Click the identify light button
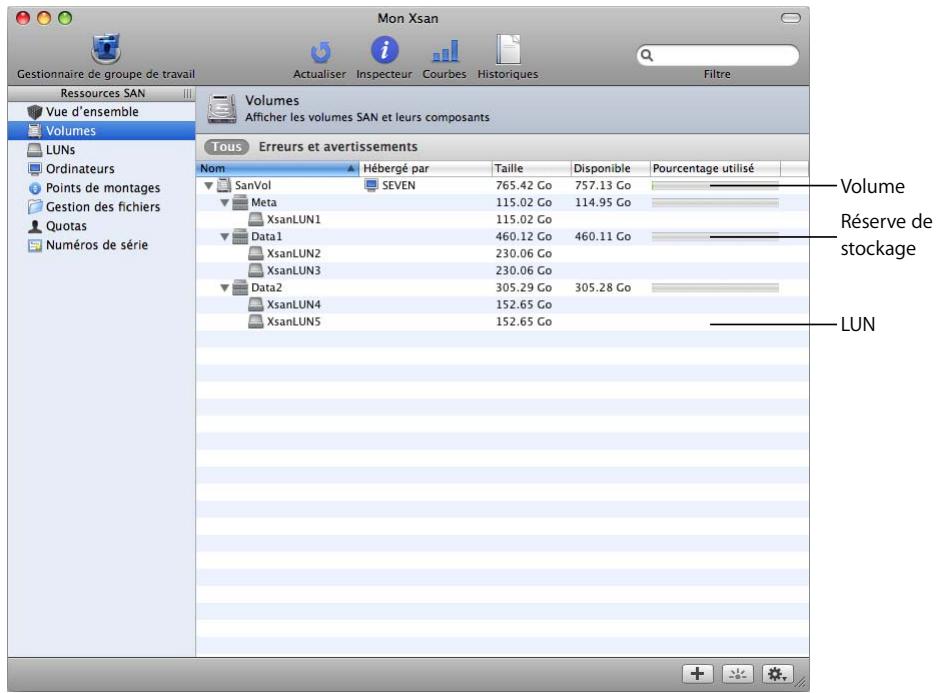Screen dimensions: 937x693 coord(737,674)
